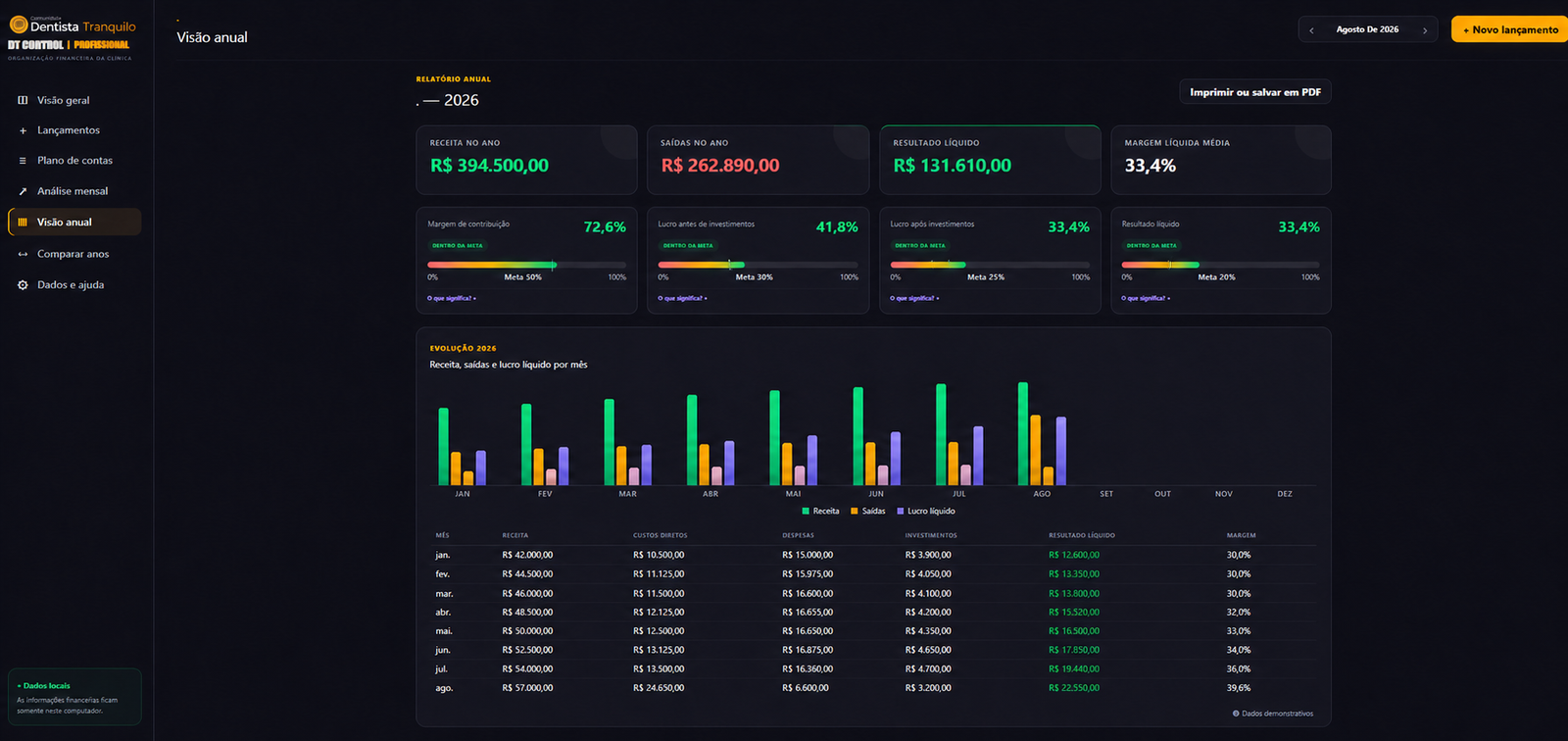Image resolution: width=1568 pixels, height=741 pixels.
Task: Click the green Receita bar for MAR
Action: pyautogui.click(x=610, y=442)
